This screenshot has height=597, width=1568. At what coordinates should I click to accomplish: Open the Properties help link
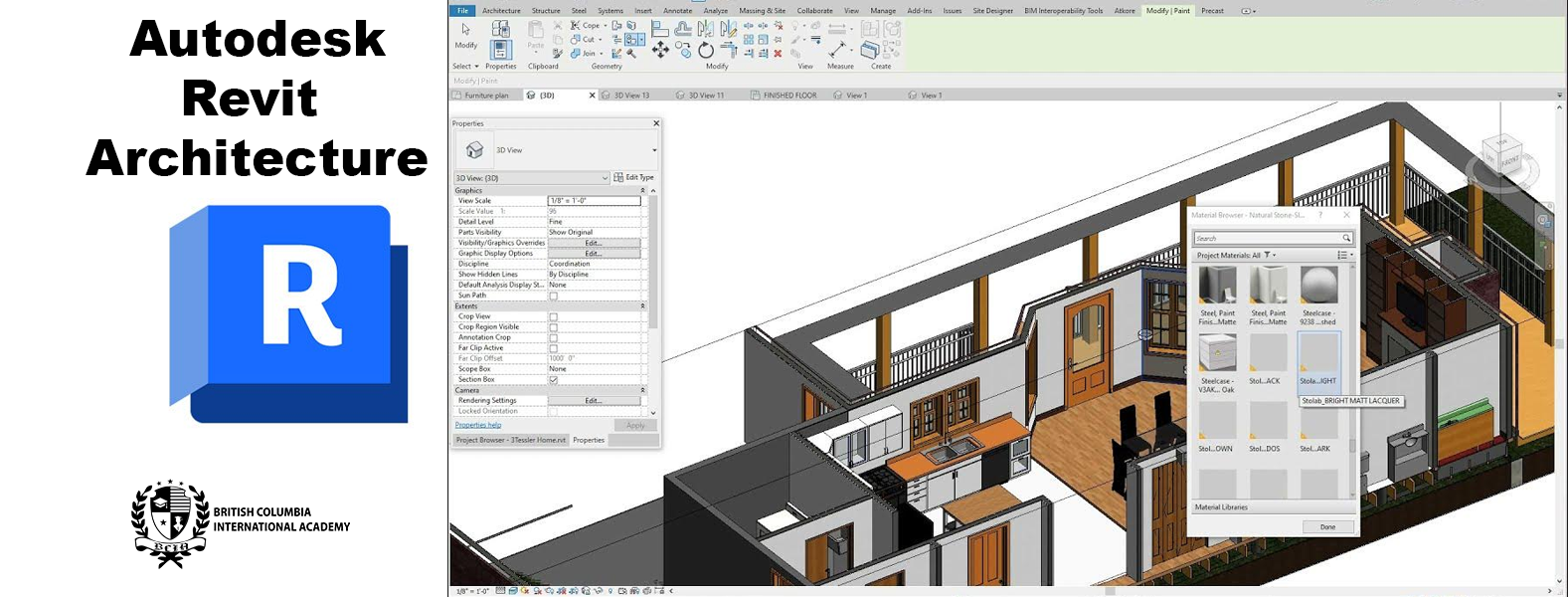pyautogui.click(x=478, y=425)
